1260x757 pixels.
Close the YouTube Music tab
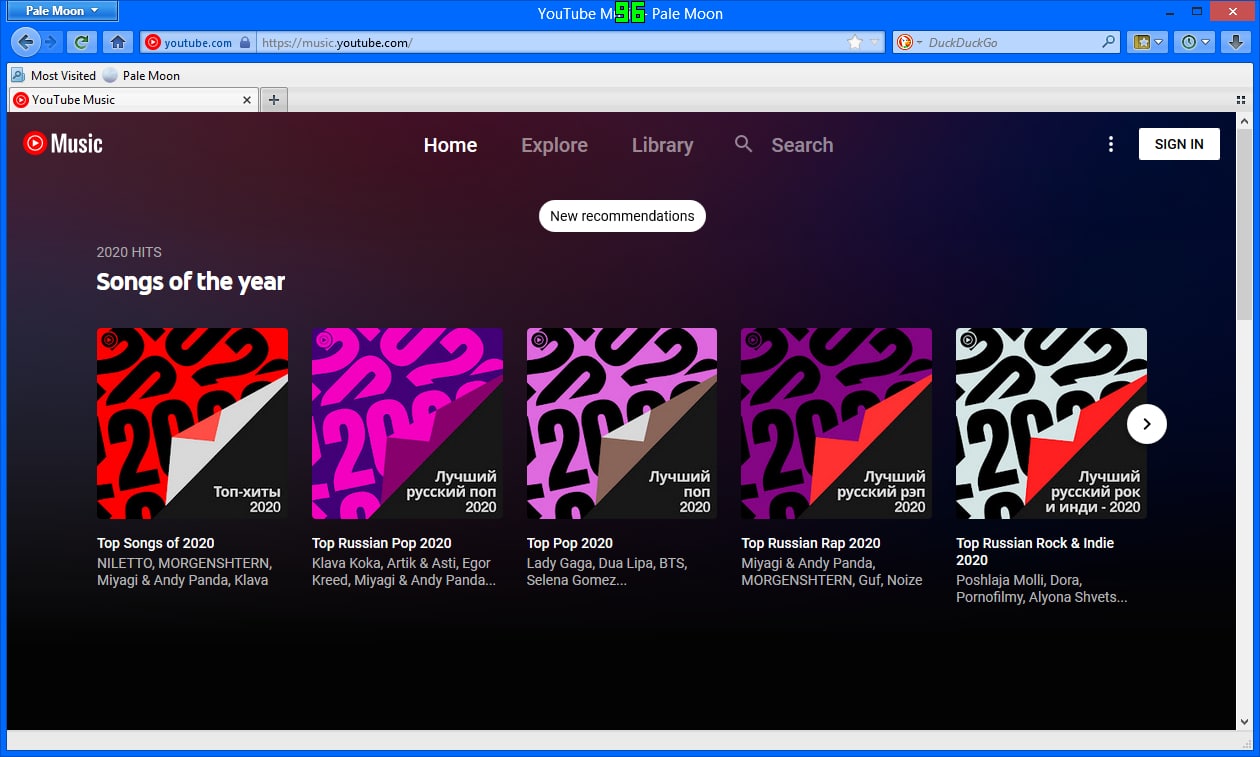pyautogui.click(x=247, y=100)
